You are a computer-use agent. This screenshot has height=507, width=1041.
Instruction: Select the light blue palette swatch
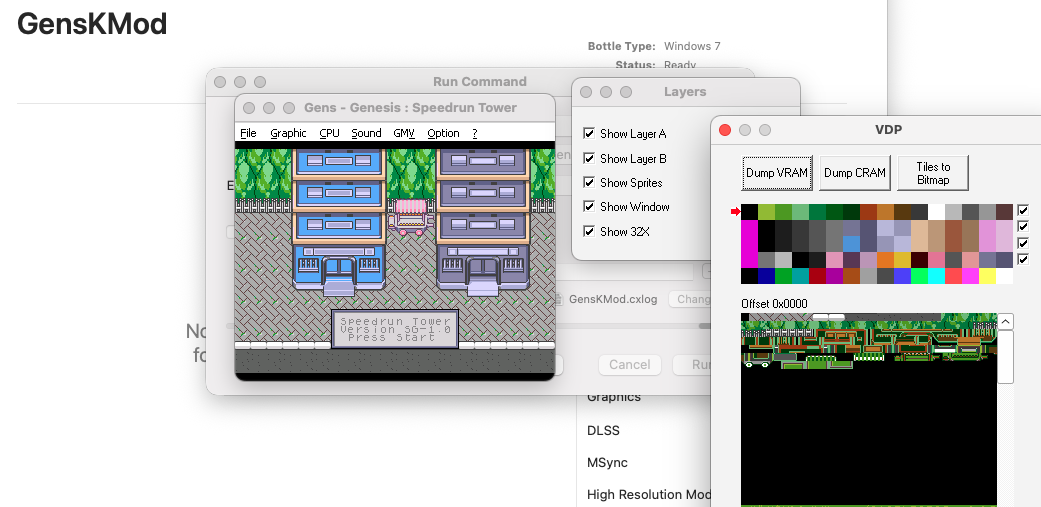[851, 244]
